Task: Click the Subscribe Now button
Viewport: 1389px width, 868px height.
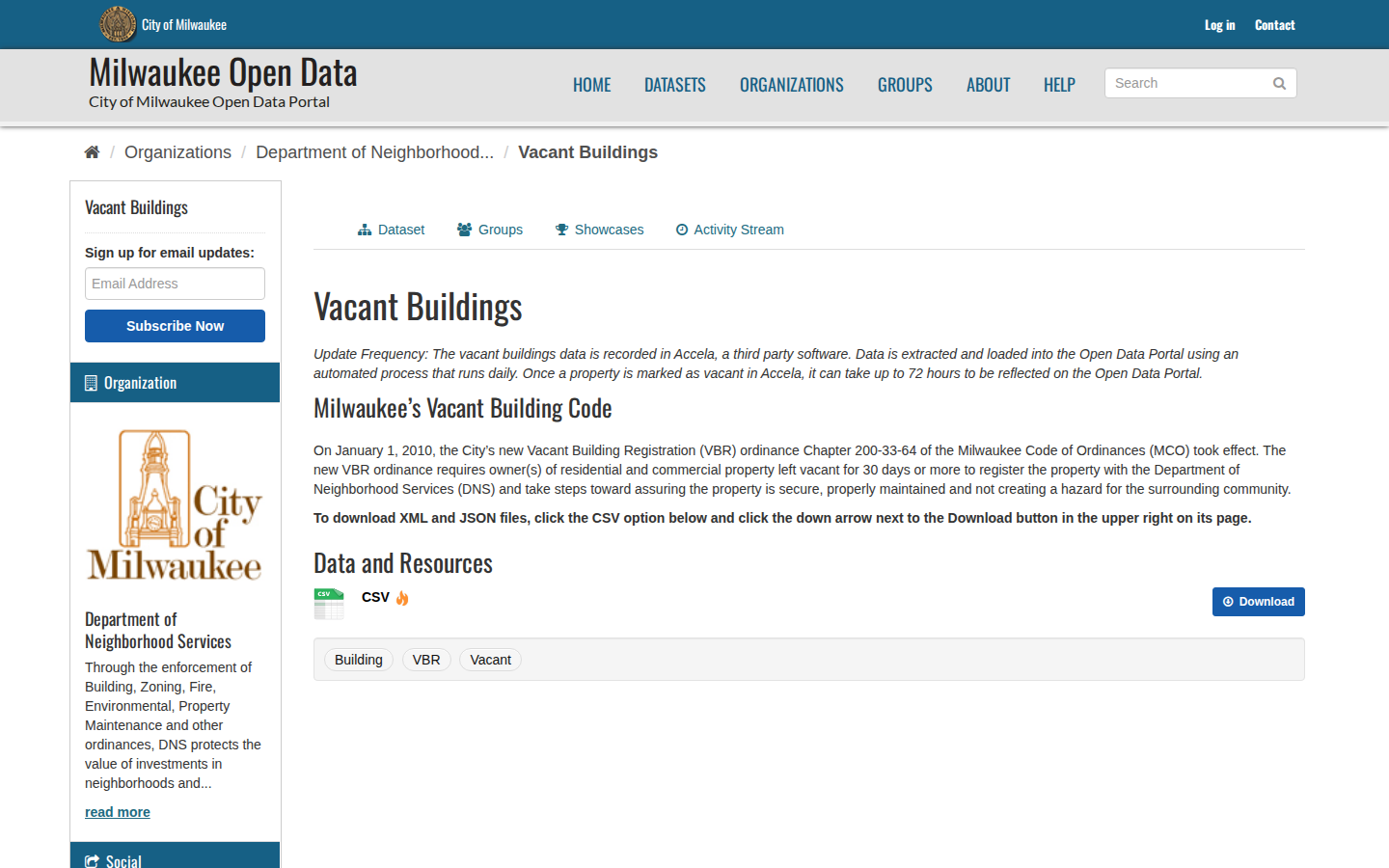Action: coord(175,326)
